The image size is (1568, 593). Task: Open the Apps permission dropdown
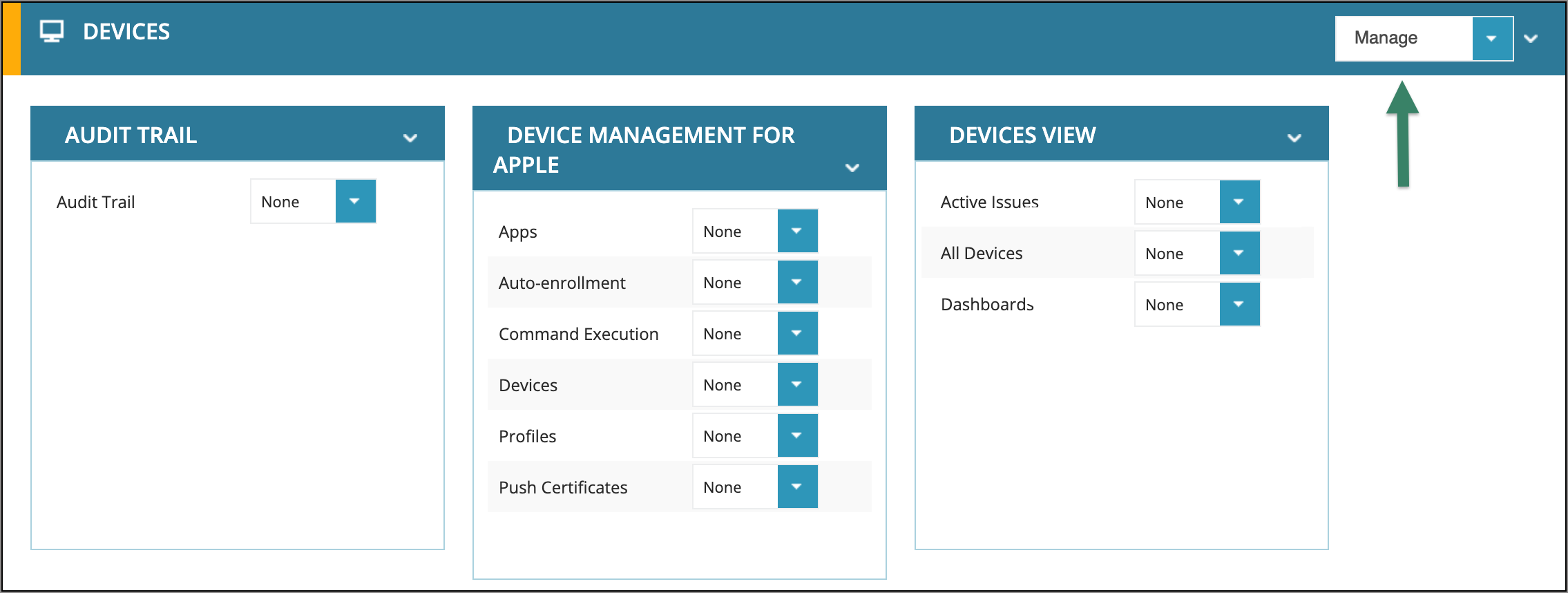[797, 231]
